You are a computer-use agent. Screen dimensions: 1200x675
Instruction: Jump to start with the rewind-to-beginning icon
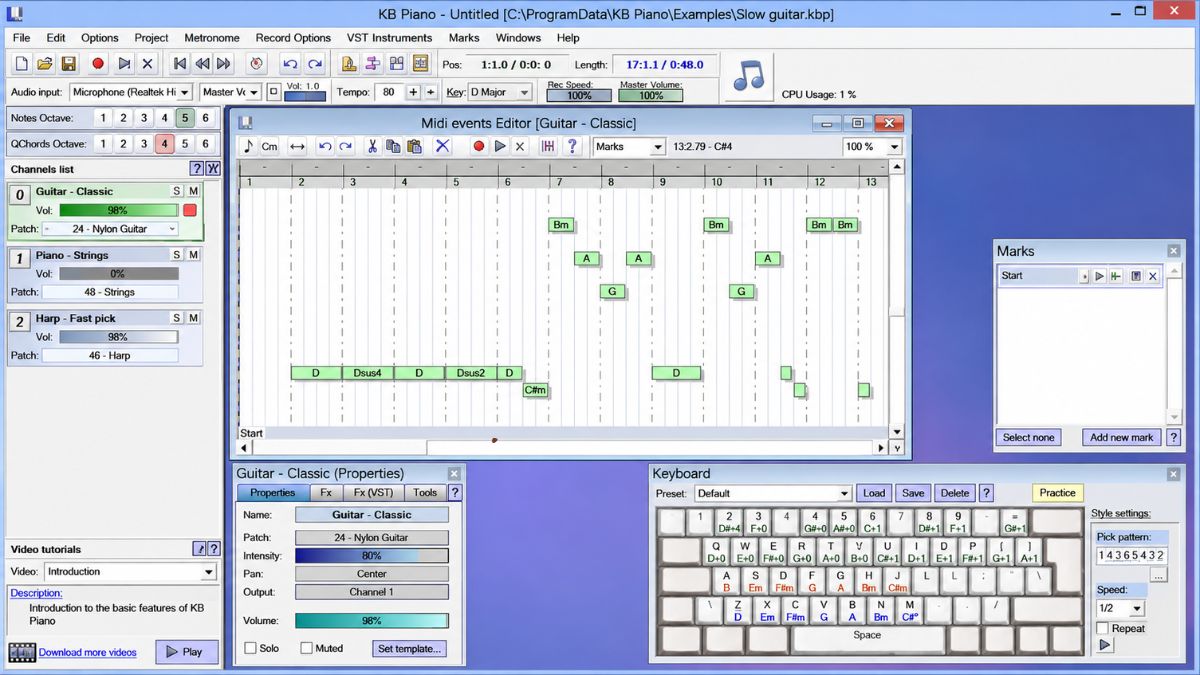point(180,64)
